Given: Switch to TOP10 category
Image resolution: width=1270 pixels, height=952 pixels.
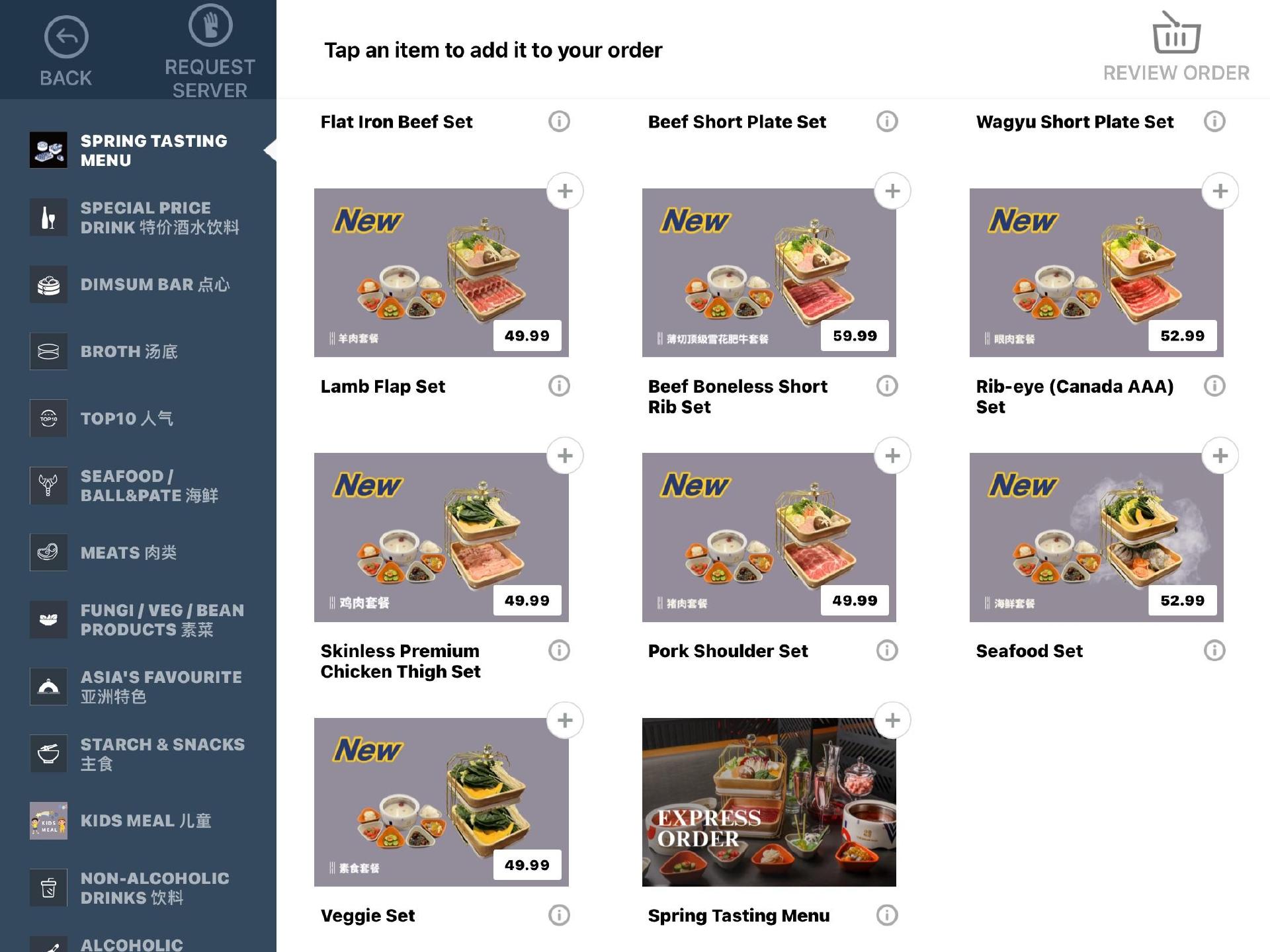Looking at the screenshot, I should [138, 418].
